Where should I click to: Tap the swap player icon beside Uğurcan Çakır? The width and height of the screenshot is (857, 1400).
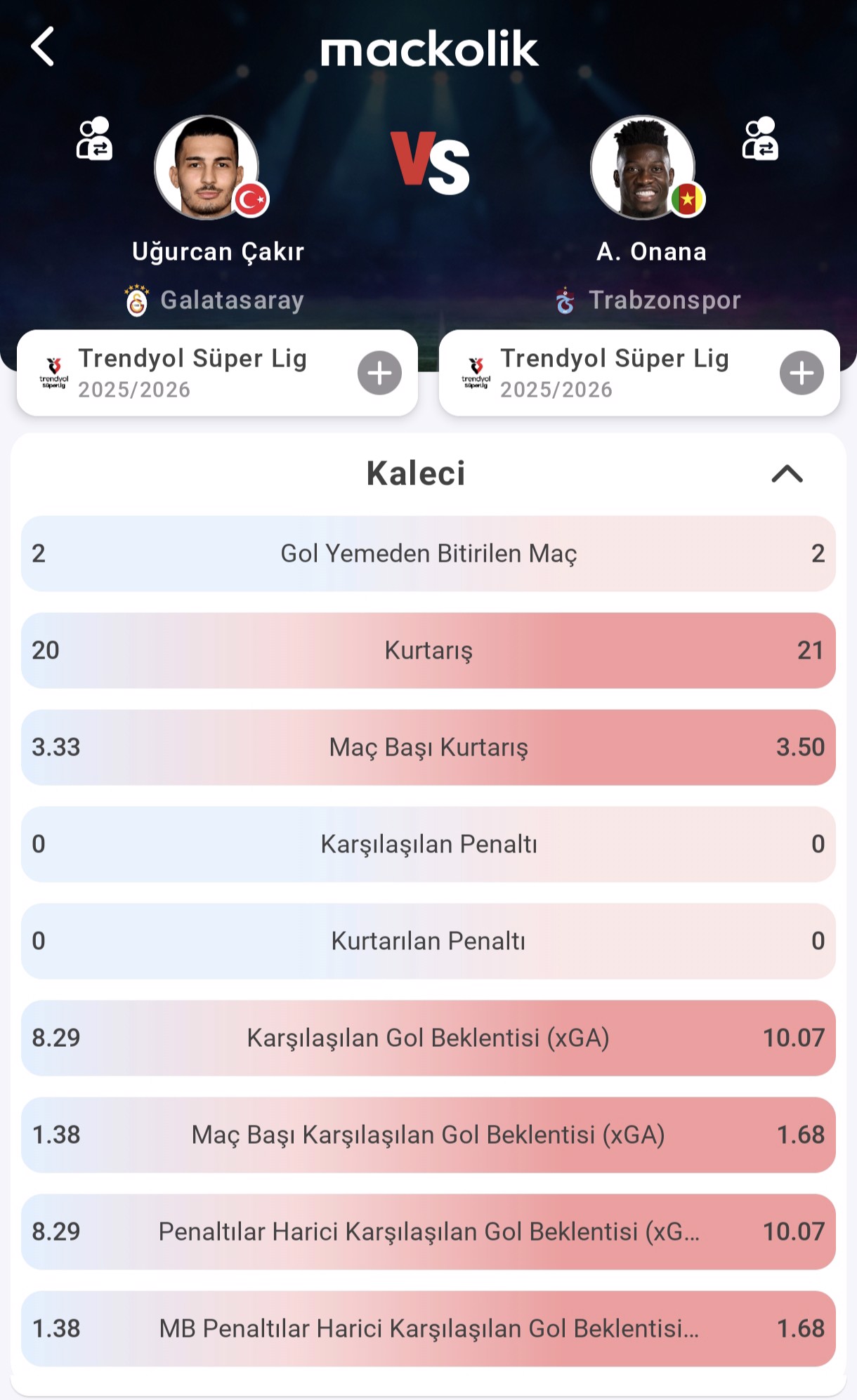(94, 139)
